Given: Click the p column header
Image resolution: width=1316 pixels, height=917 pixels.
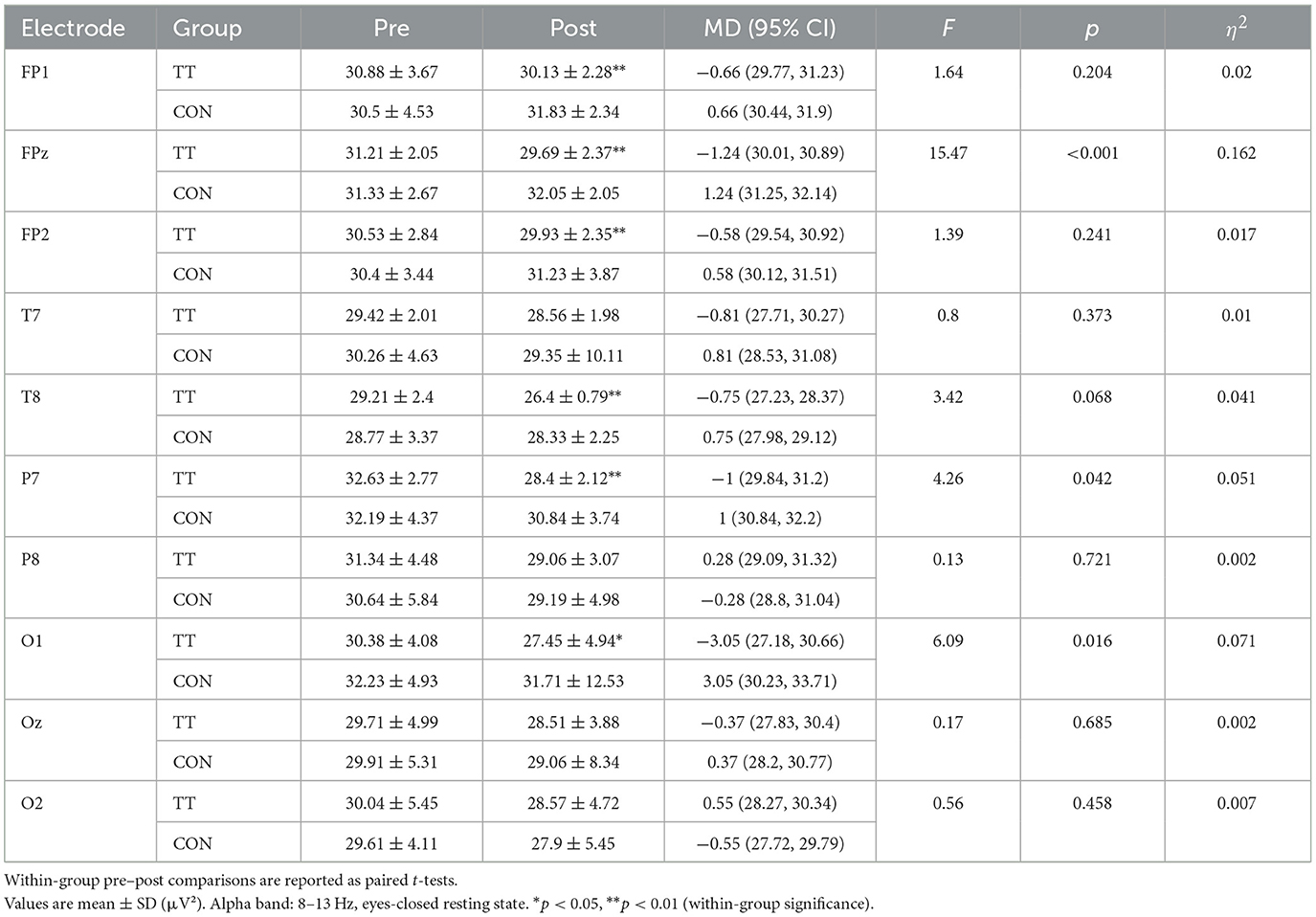Looking at the screenshot, I should tap(1092, 29).
